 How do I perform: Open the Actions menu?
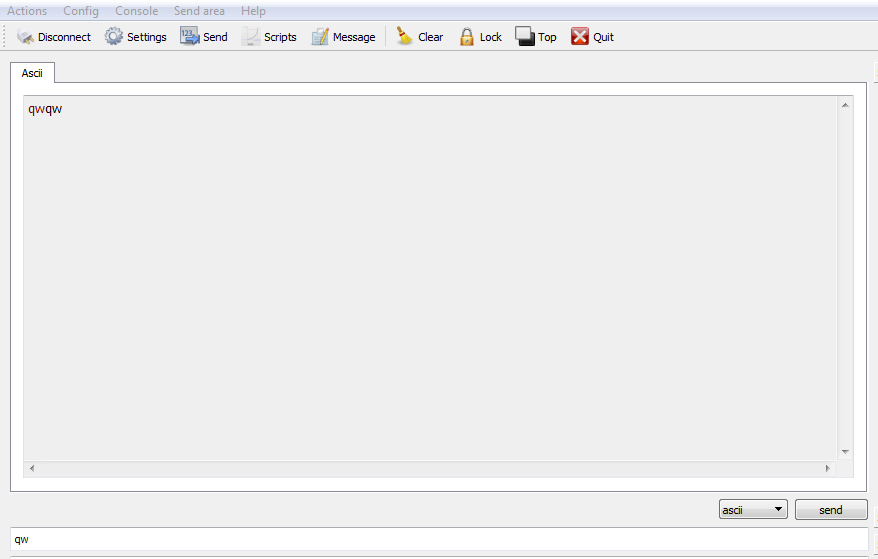tap(27, 11)
